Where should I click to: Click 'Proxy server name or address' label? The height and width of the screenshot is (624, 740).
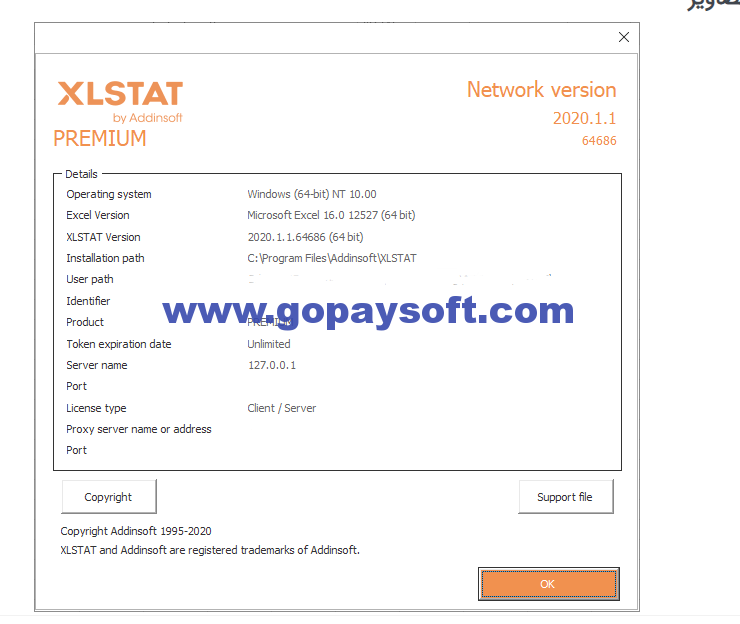click(139, 430)
